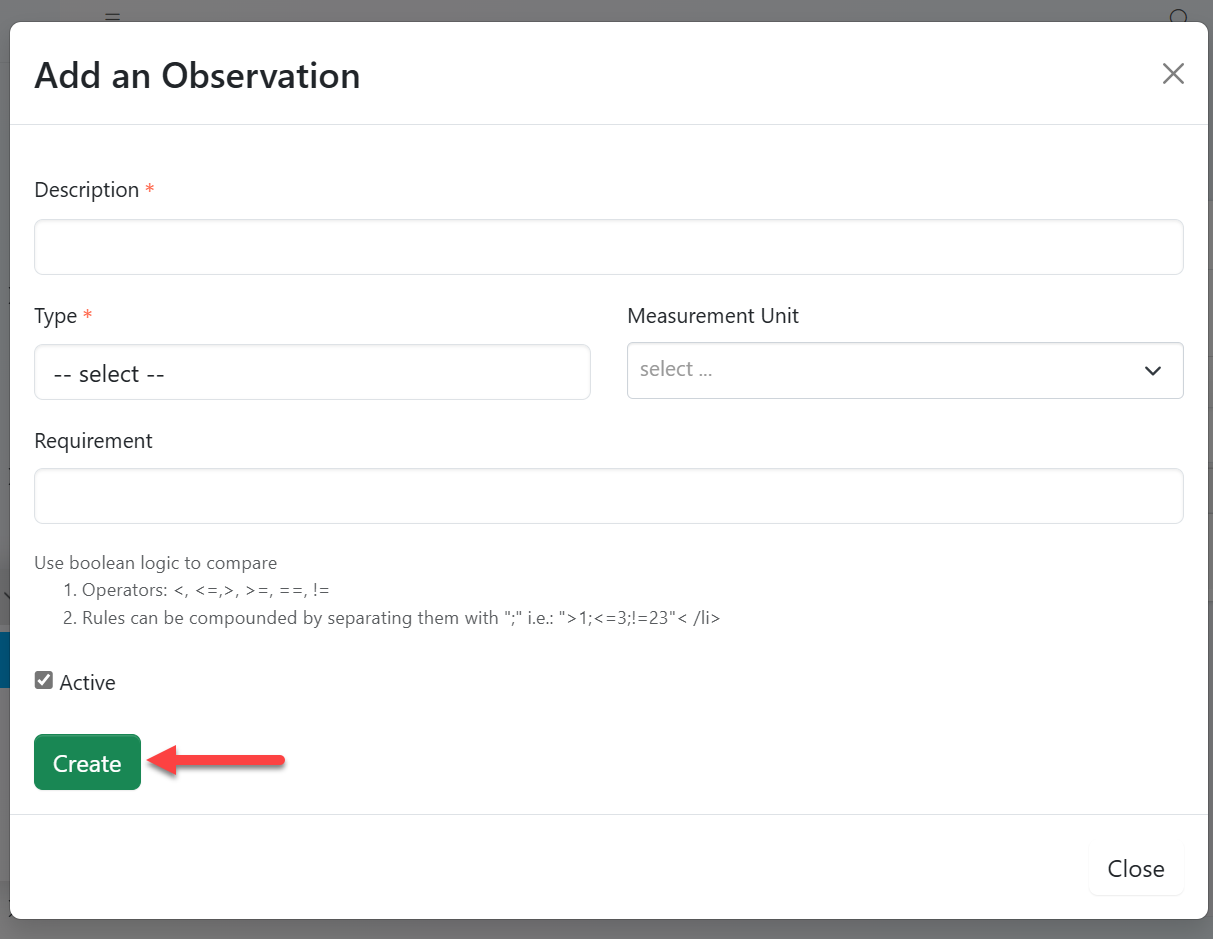
Task: Expand the Measurement Unit chevron arrow
Action: (x=1152, y=371)
